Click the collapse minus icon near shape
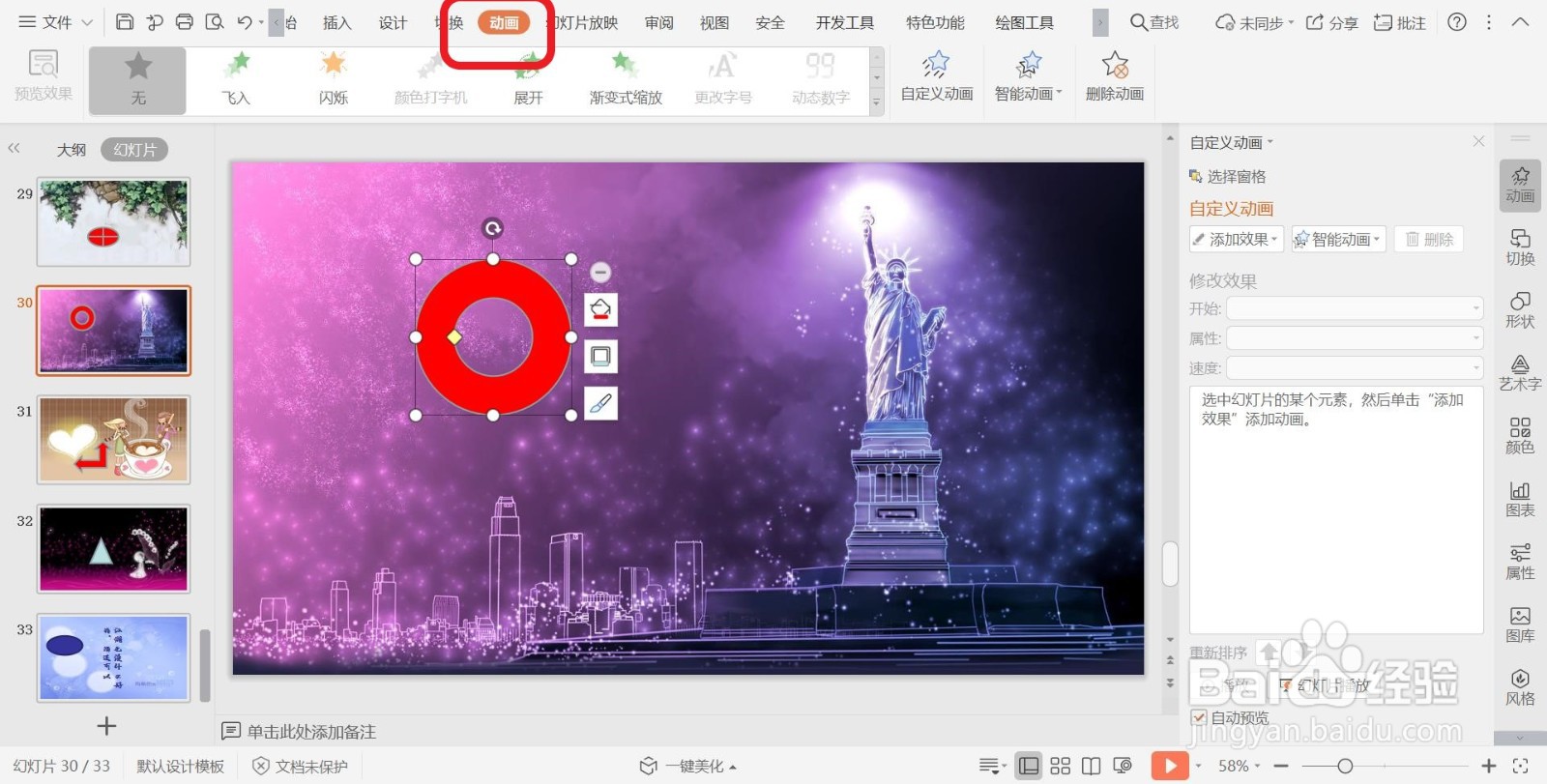The width and height of the screenshot is (1547, 784). click(x=599, y=273)
